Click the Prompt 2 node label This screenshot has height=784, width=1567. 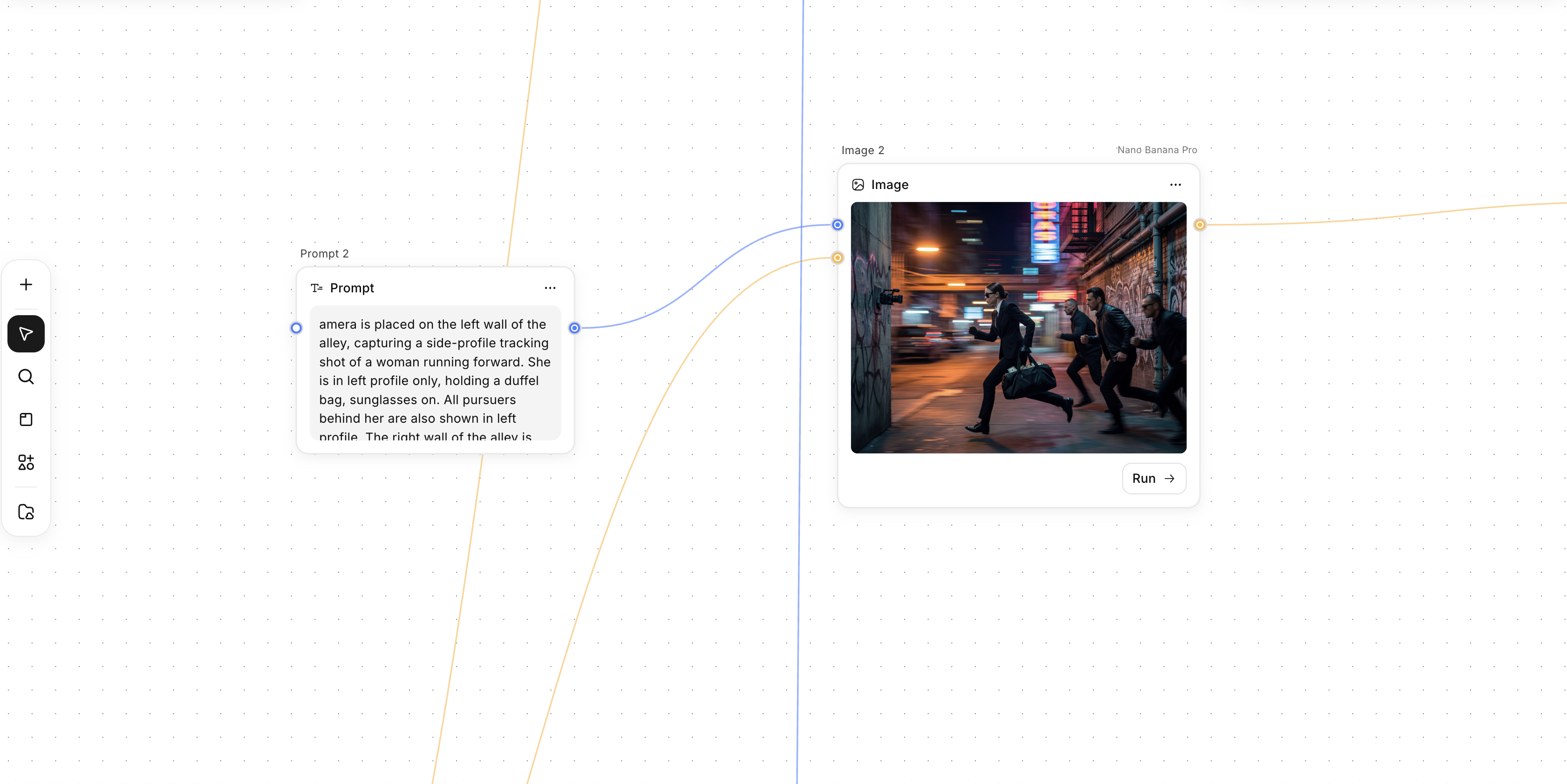pyautogui.click(x=324, y=253)
